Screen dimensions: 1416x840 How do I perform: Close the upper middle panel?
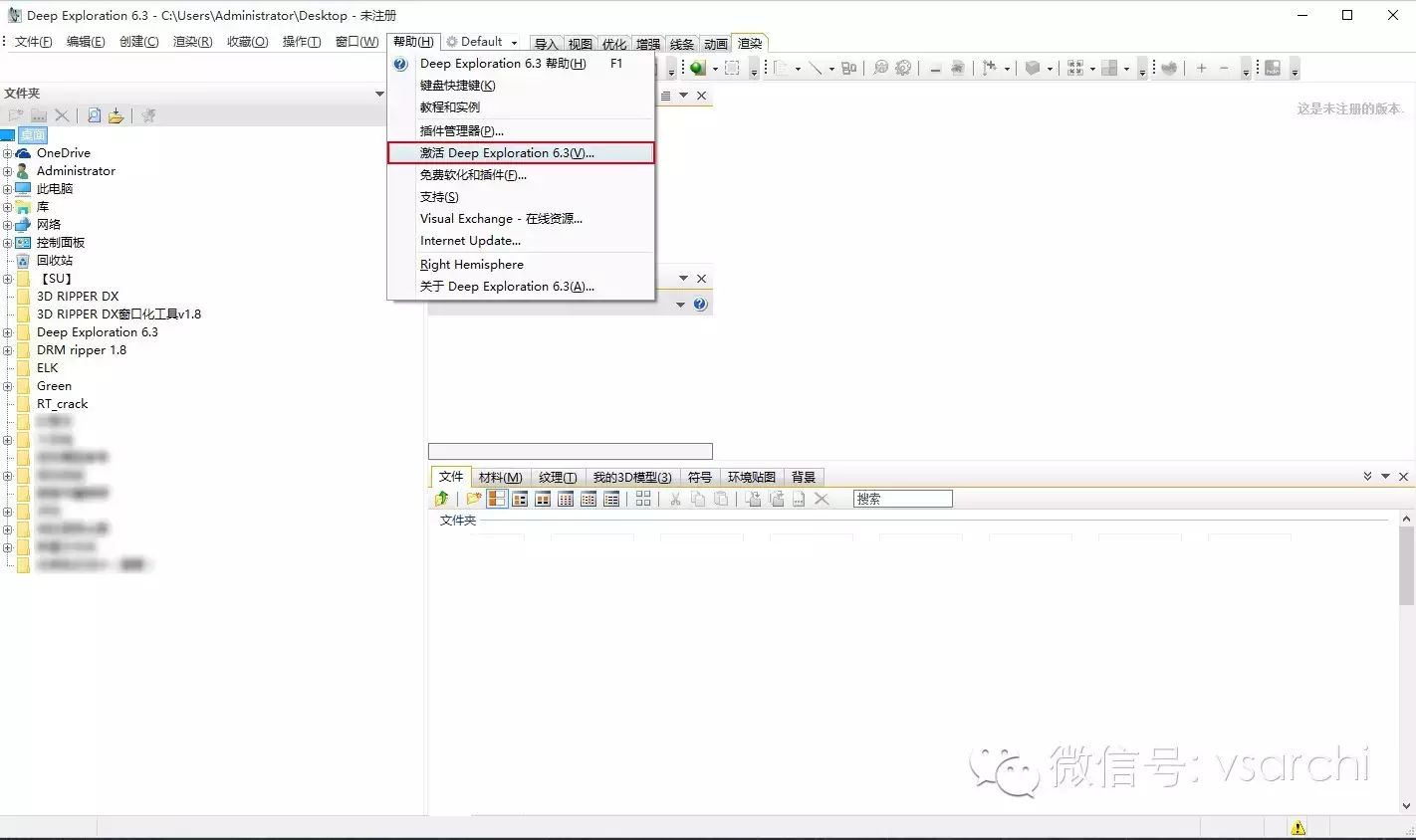coord(701,96)
